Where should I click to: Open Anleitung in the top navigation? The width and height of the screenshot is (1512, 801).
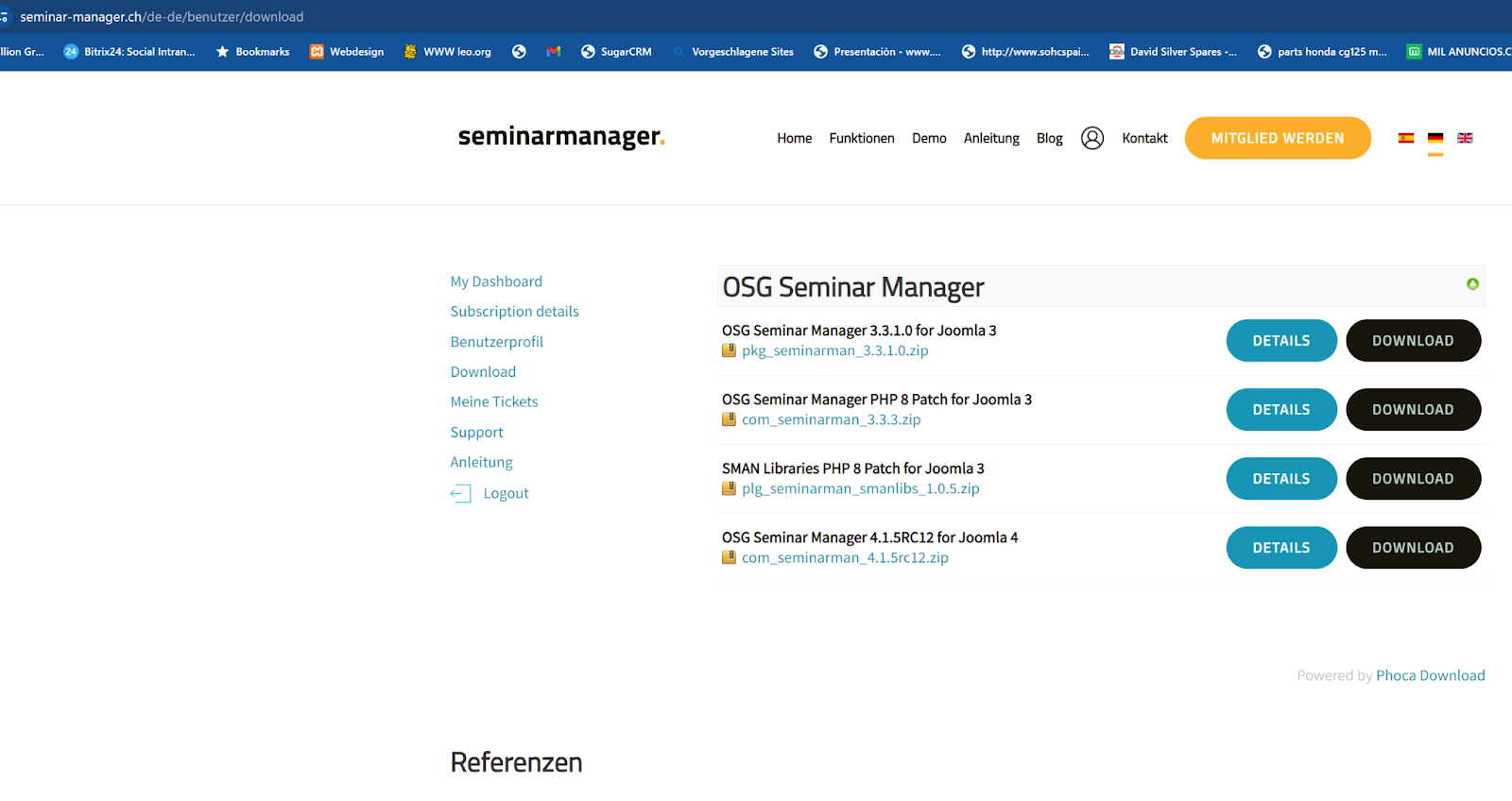tap(991, 138)
